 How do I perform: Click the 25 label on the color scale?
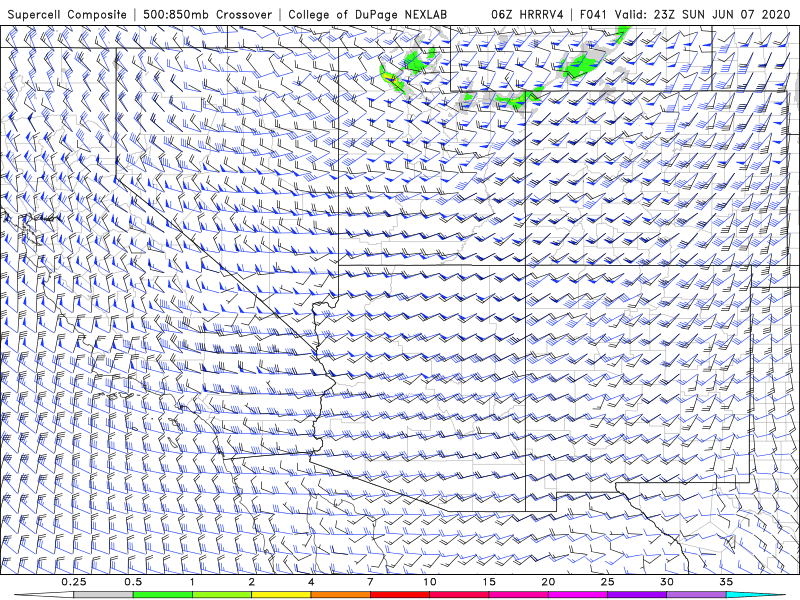click(607, 582)
